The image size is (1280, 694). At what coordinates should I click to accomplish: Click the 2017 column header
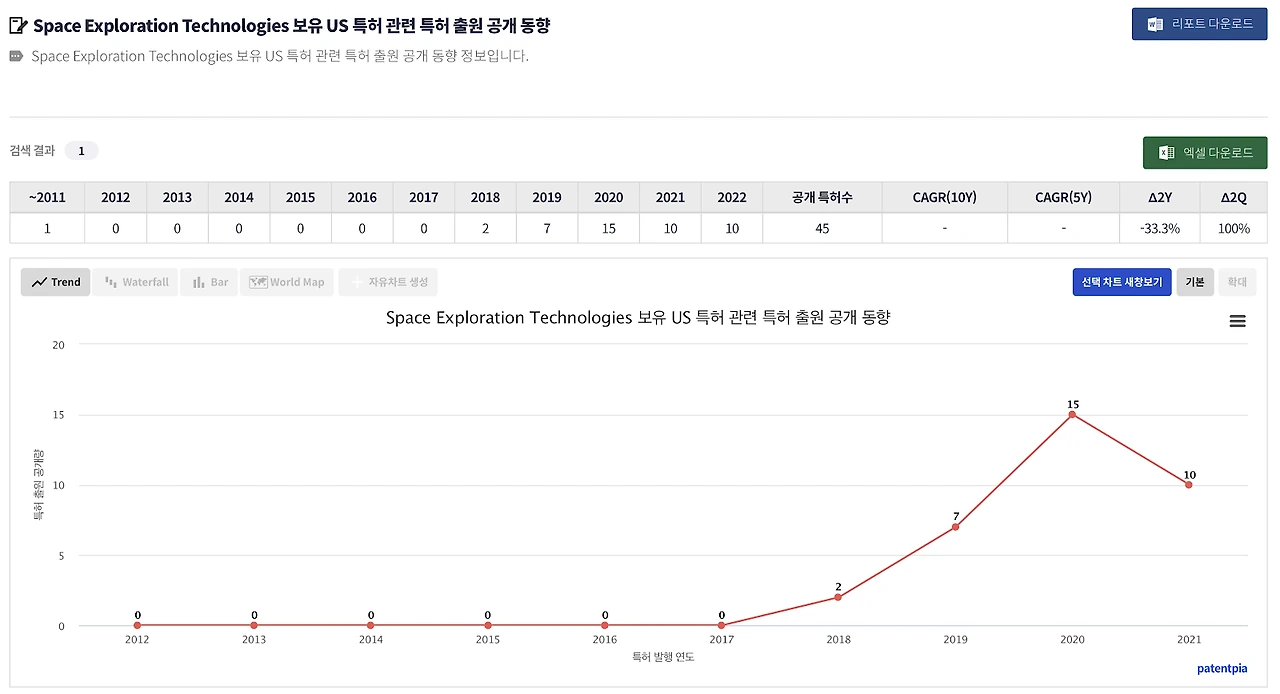[x=424, y=198]
